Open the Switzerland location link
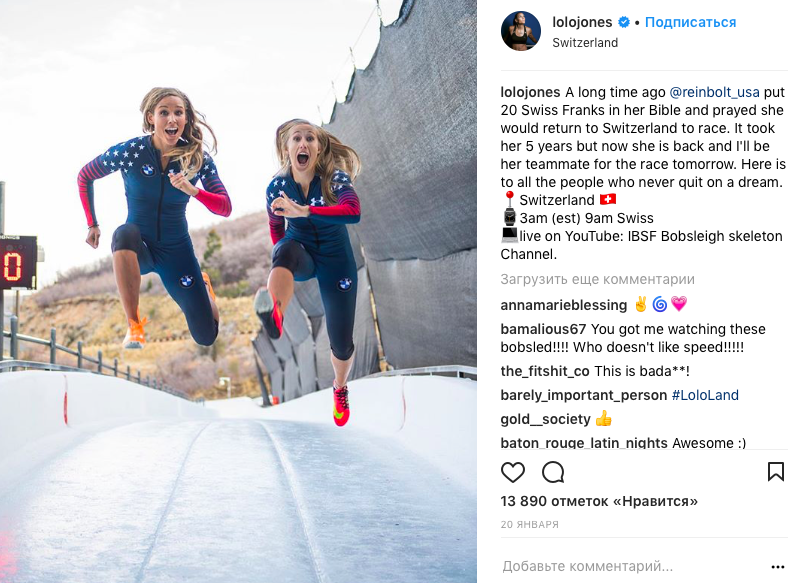The image size is (806, 583). click(x=585, y=43)
